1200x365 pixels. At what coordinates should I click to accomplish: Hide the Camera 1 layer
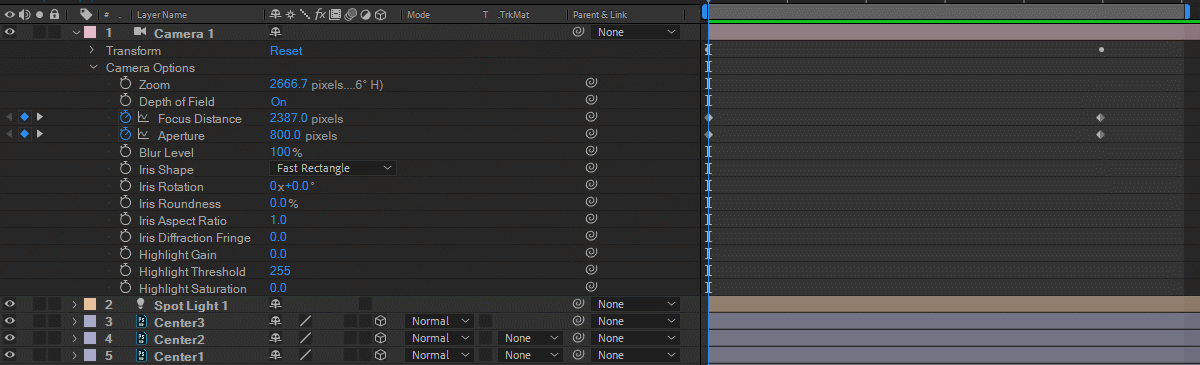(10, 33)
